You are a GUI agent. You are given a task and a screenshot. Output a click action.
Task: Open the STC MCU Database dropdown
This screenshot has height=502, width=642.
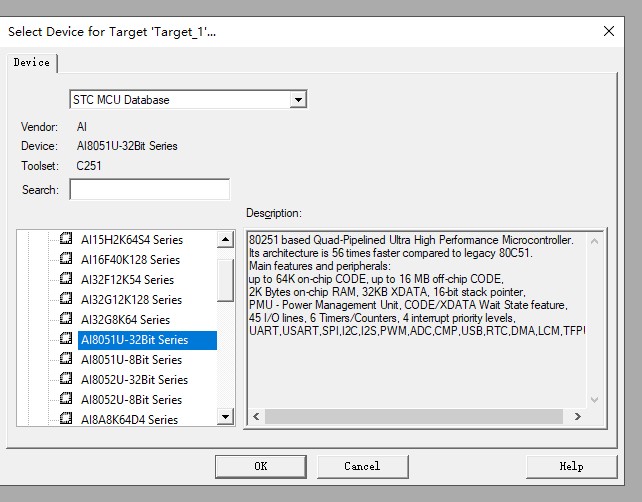(x=188, y=99)
